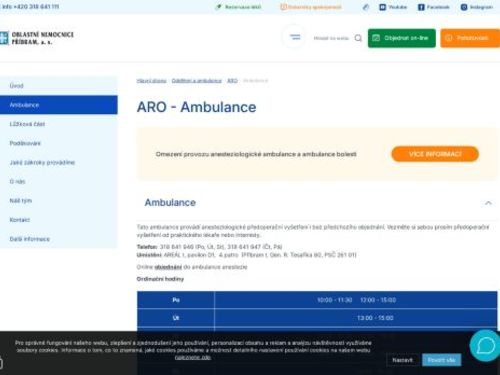Click the accessibility icon at bottom left
The image size is (500, 375).
(x=1, y=362)
